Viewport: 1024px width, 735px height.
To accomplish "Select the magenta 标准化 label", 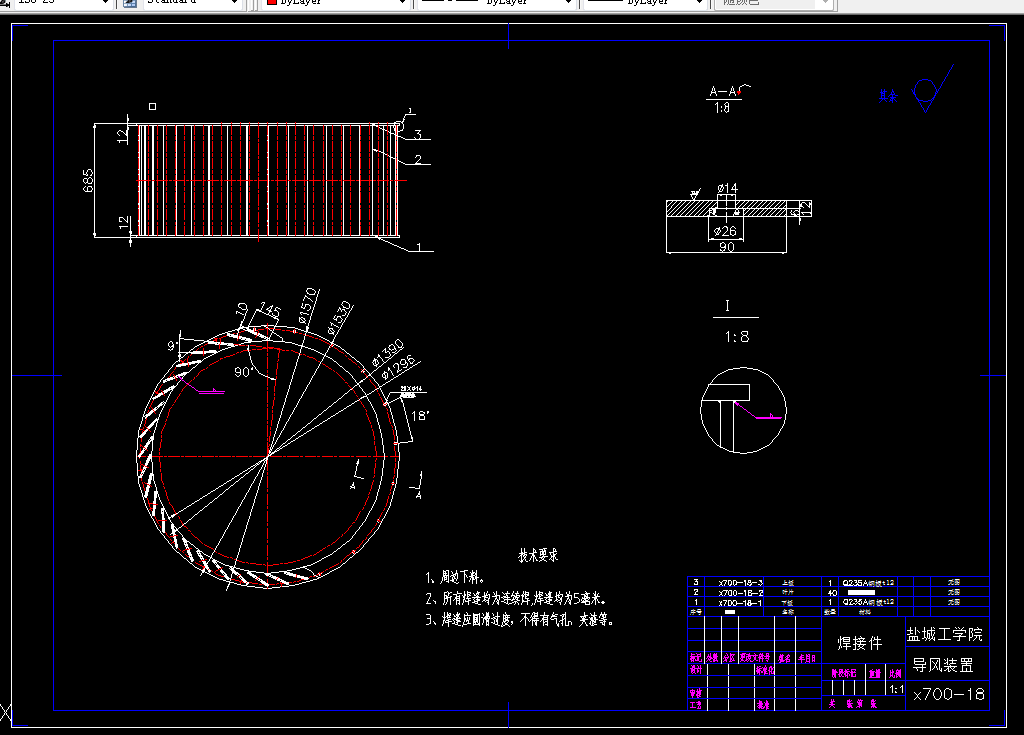I will click(x=765, y=670).
